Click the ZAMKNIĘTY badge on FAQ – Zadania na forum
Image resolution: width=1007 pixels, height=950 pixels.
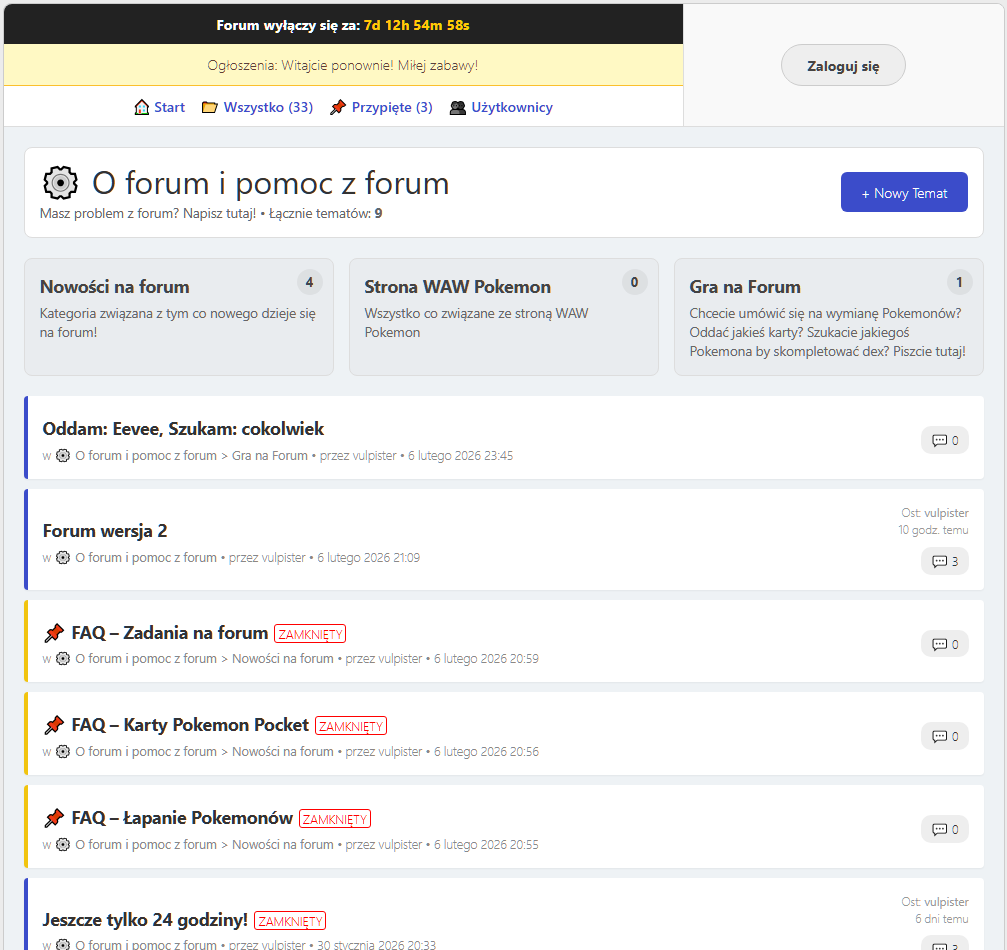pos(310,632)
